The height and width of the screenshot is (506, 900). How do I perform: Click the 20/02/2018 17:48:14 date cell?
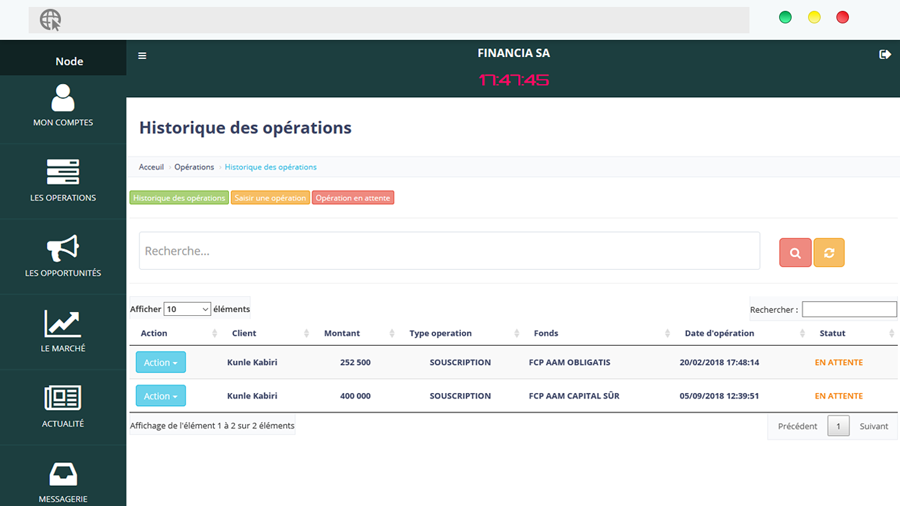coord(719,363)
